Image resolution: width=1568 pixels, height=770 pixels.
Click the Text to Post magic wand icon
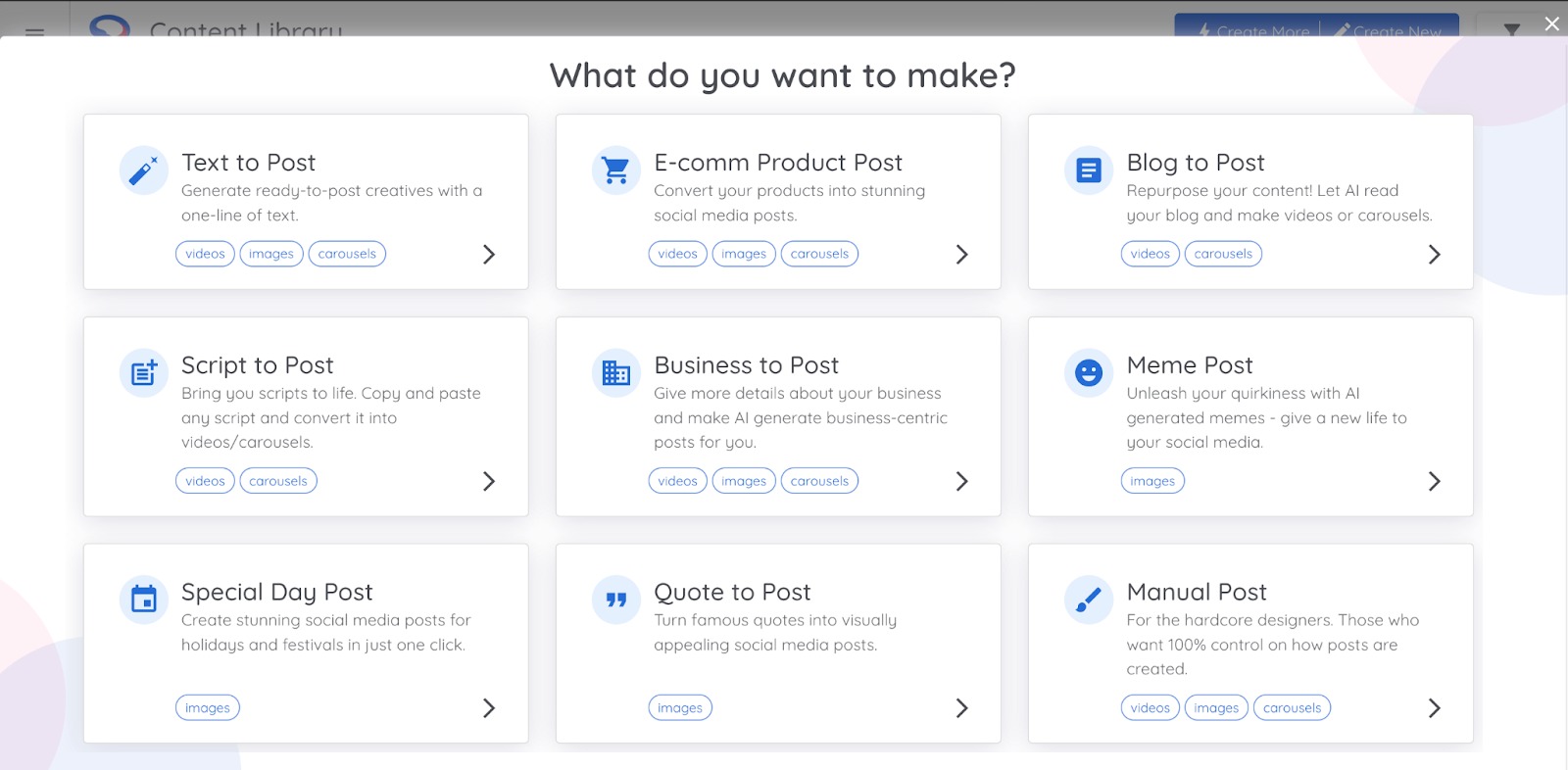[144, 170]
